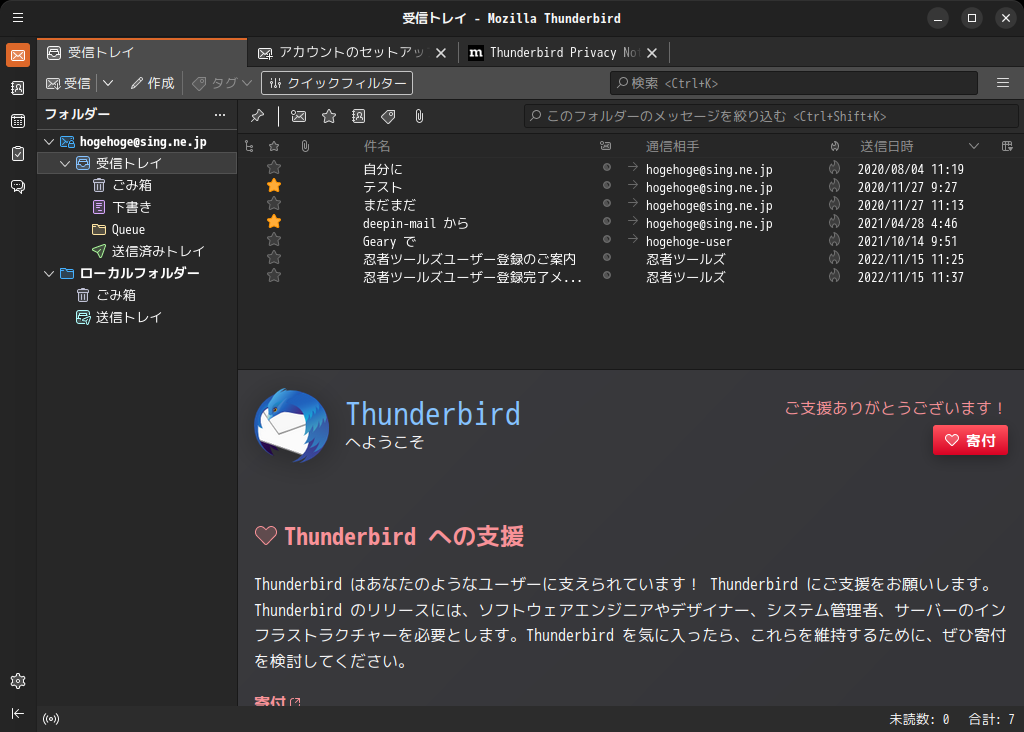Sort by the attachment column header
1024x732 pixels.
305,146
